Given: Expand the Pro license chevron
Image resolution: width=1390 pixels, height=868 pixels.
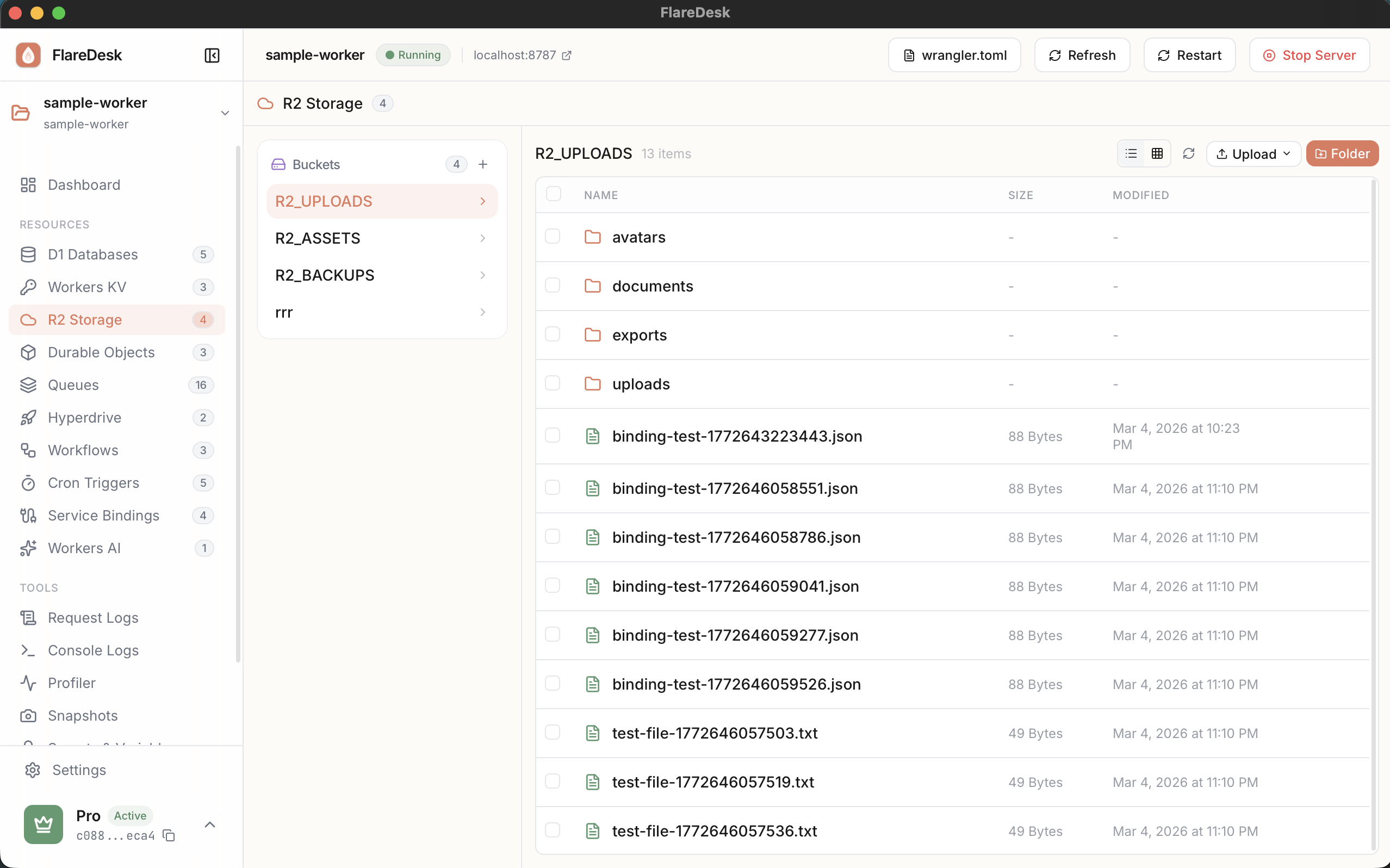Looking at the screenshot, I should click(x=209, y=824).
